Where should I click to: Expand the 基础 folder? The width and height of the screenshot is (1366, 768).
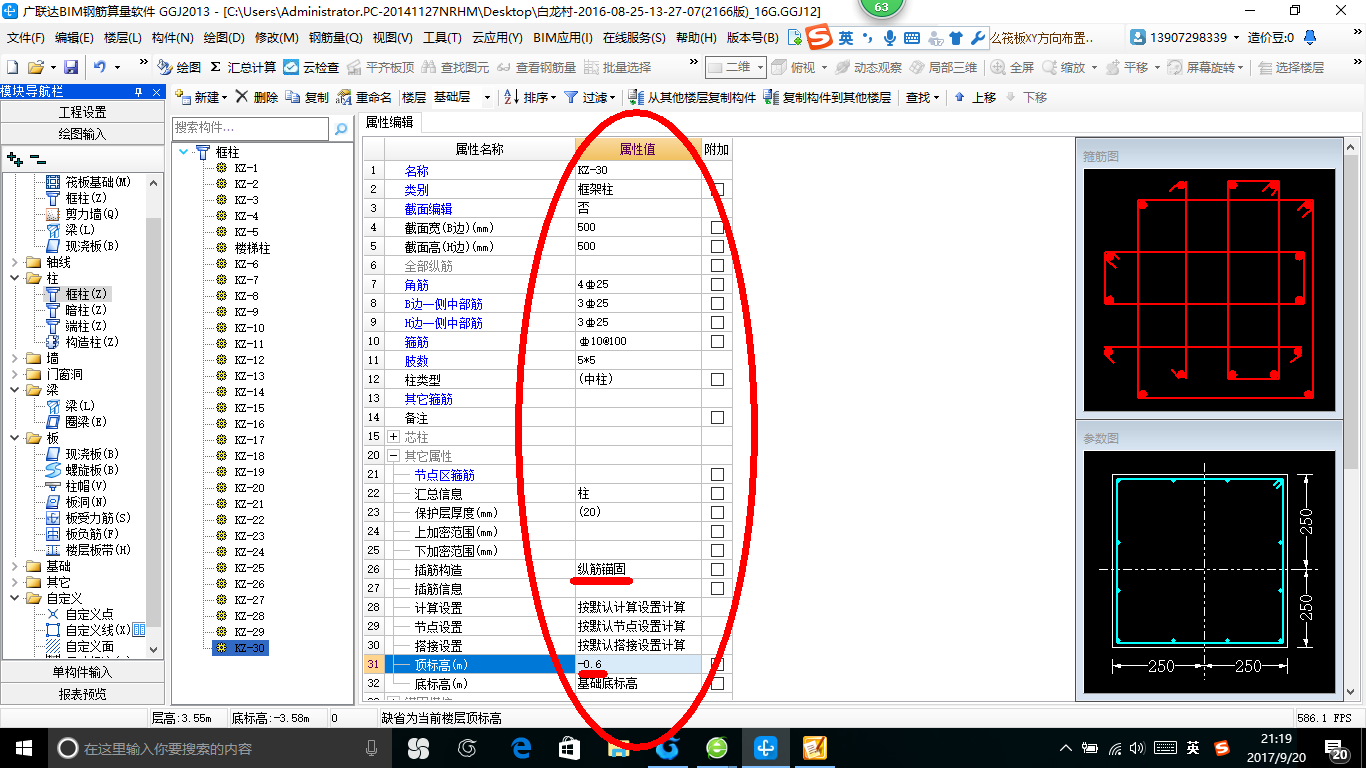pos(14,566)
